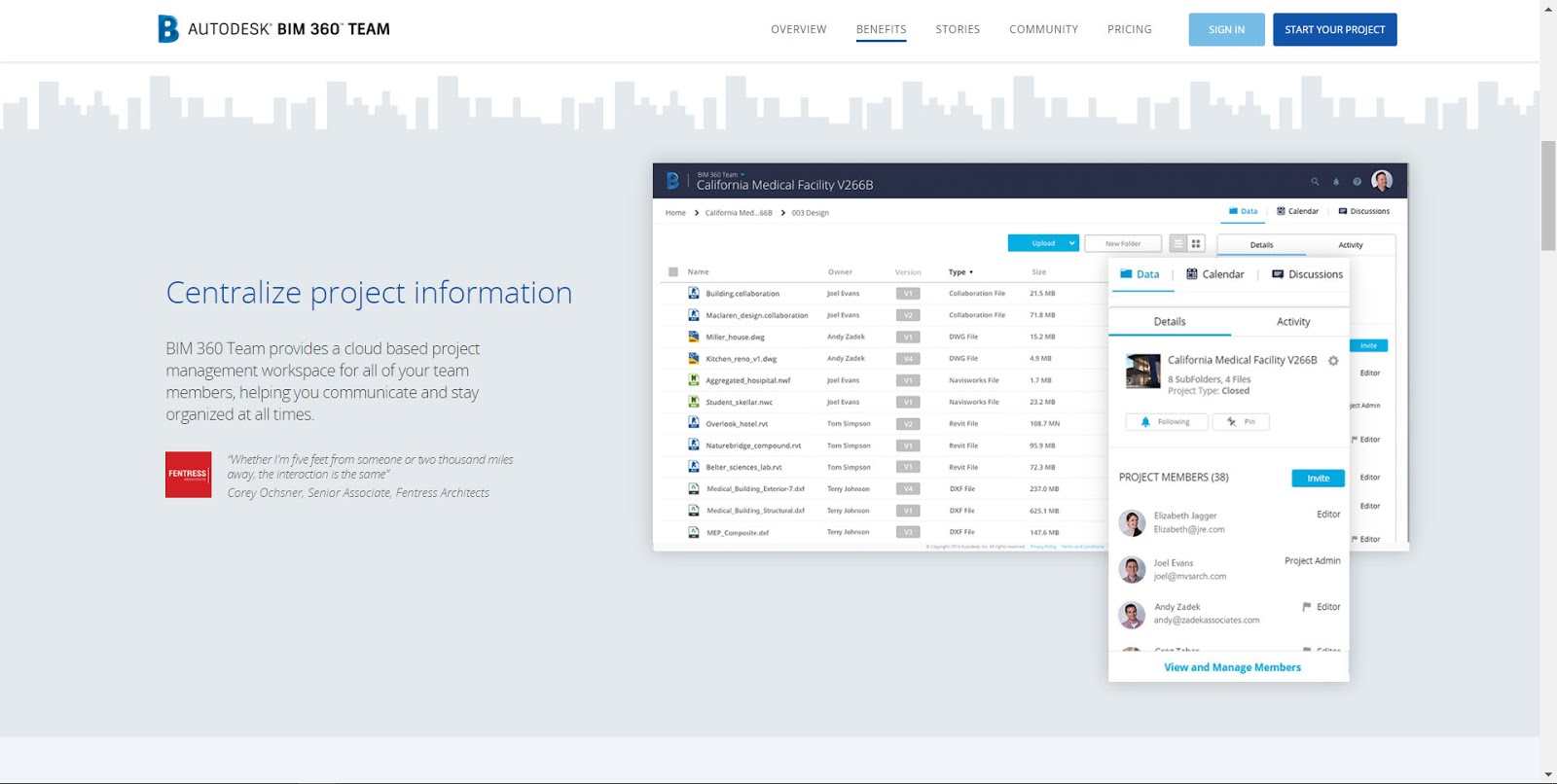Click the help question mark icon
Viewport: 1557px width, 784px height.
(x=1357, y=182)
